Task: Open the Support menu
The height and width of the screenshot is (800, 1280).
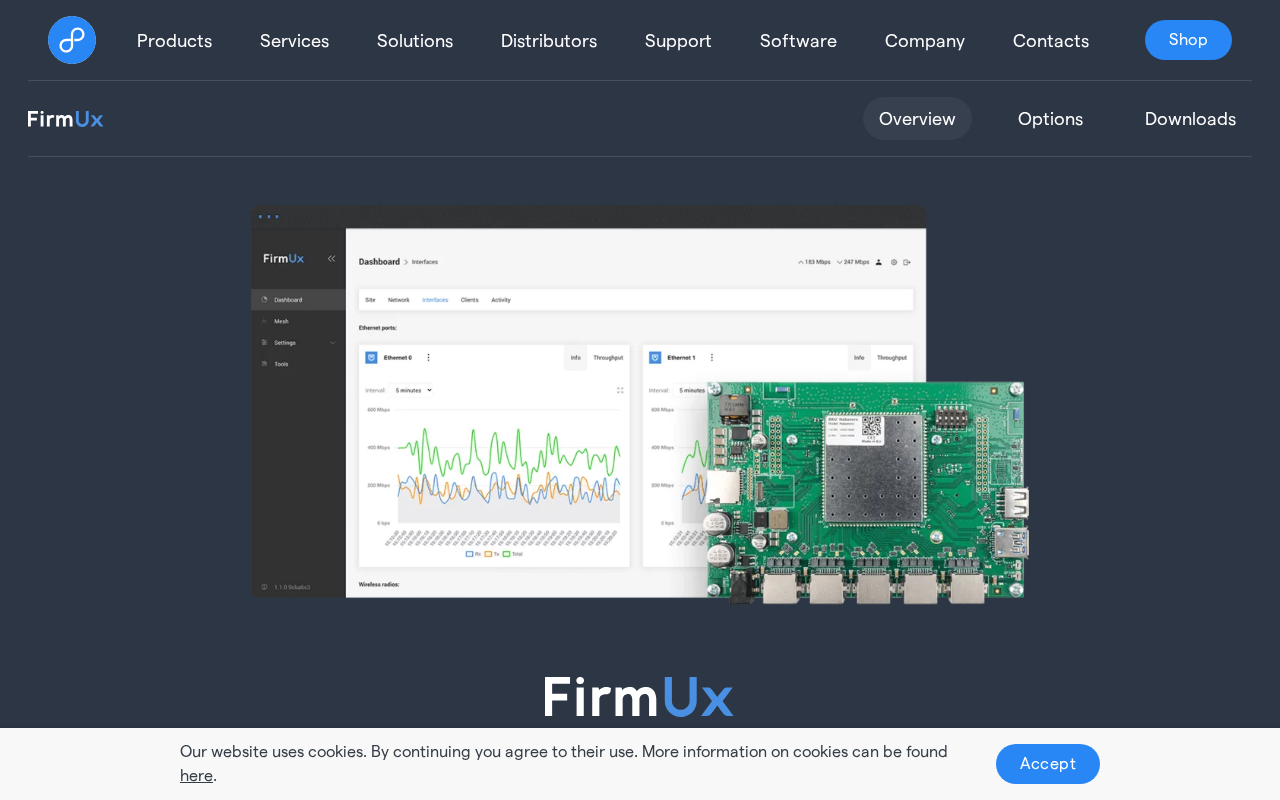Action: point(678,41)
